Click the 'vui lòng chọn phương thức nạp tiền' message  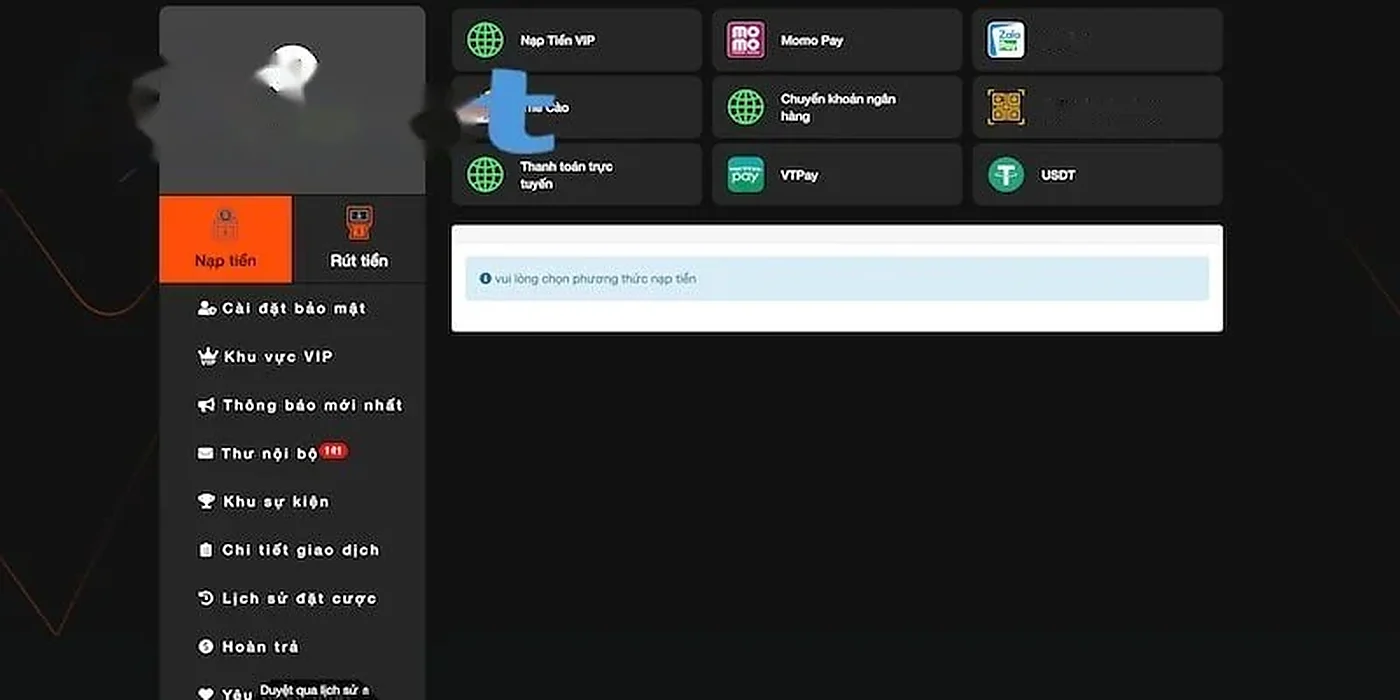[x=837, y=279]
